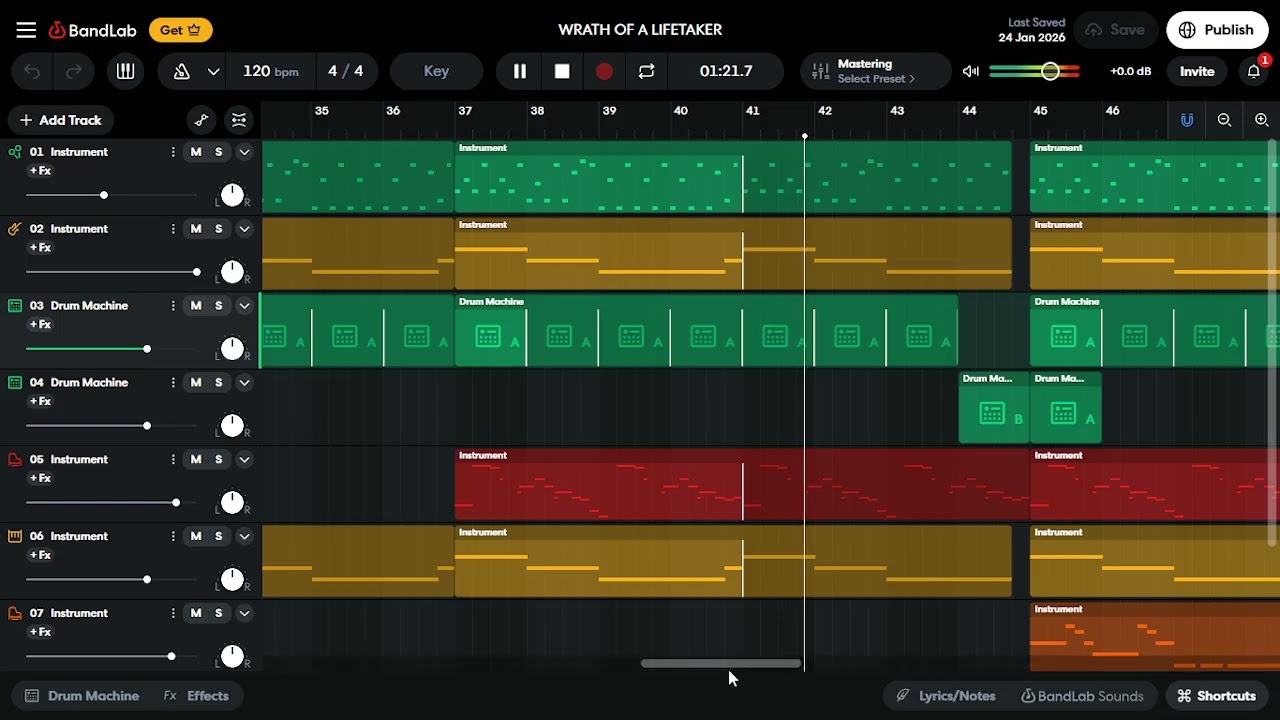Click the 4 / 4 time signature

pos(346,71)
